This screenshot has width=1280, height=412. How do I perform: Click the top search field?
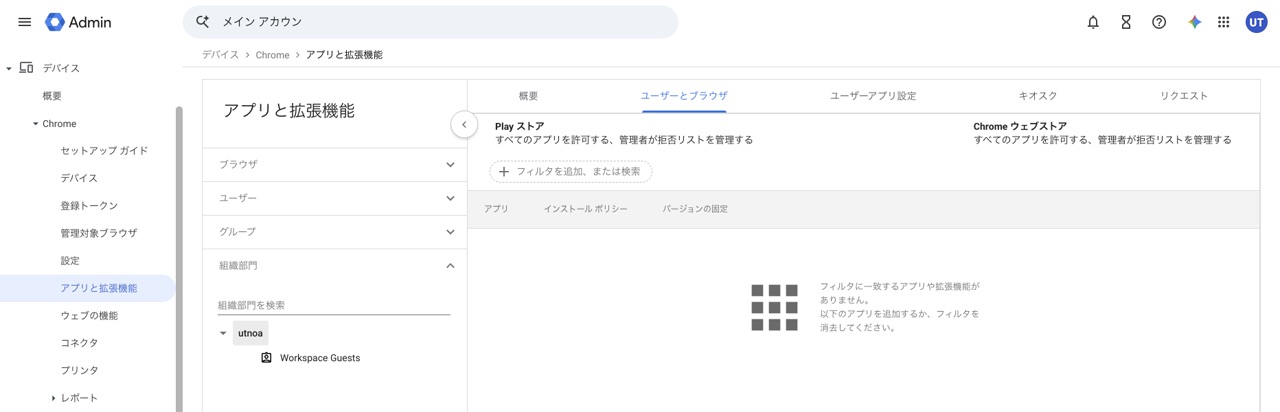(x=430, y=22)
